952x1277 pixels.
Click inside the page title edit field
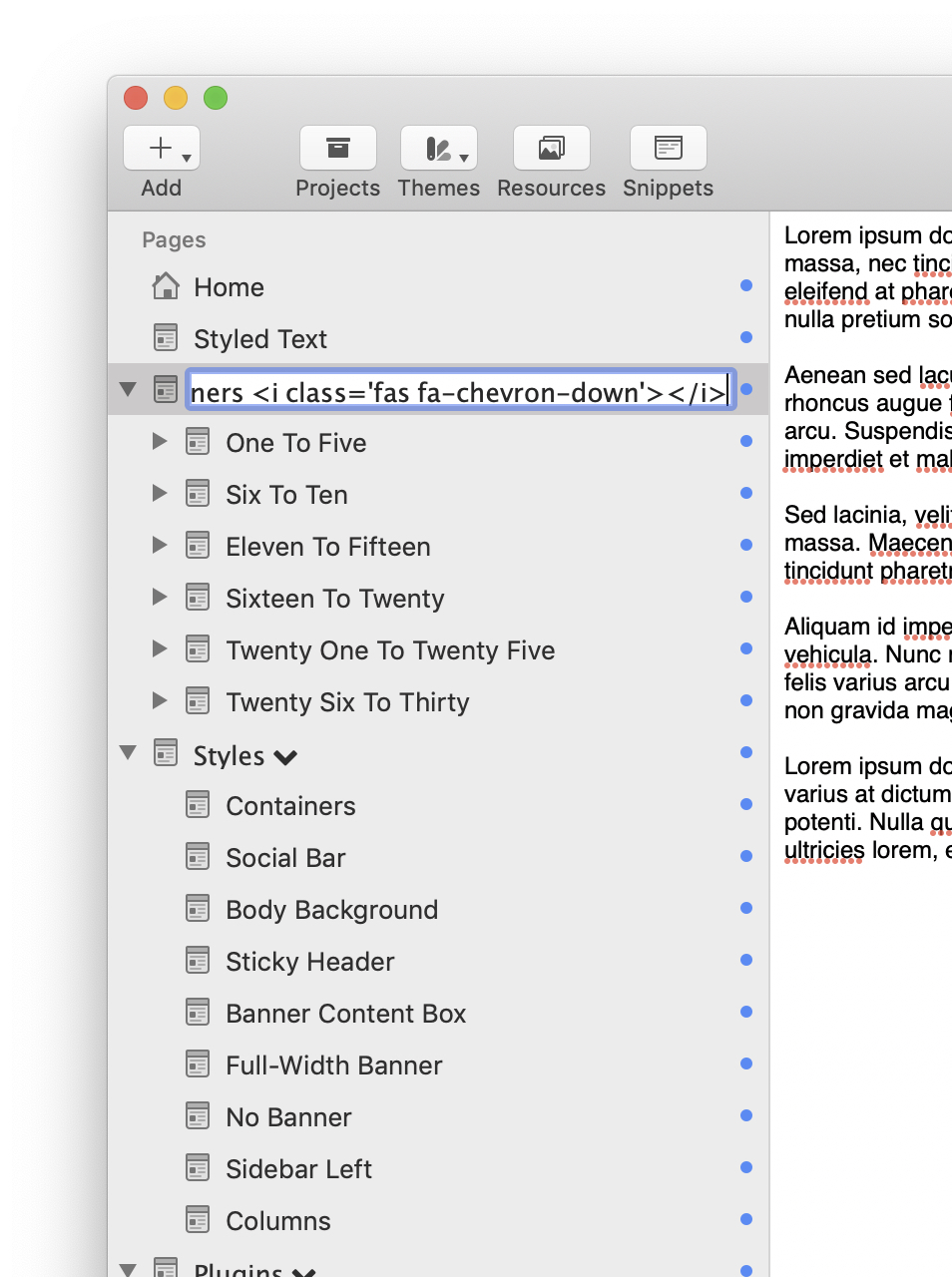coord(461,390)
